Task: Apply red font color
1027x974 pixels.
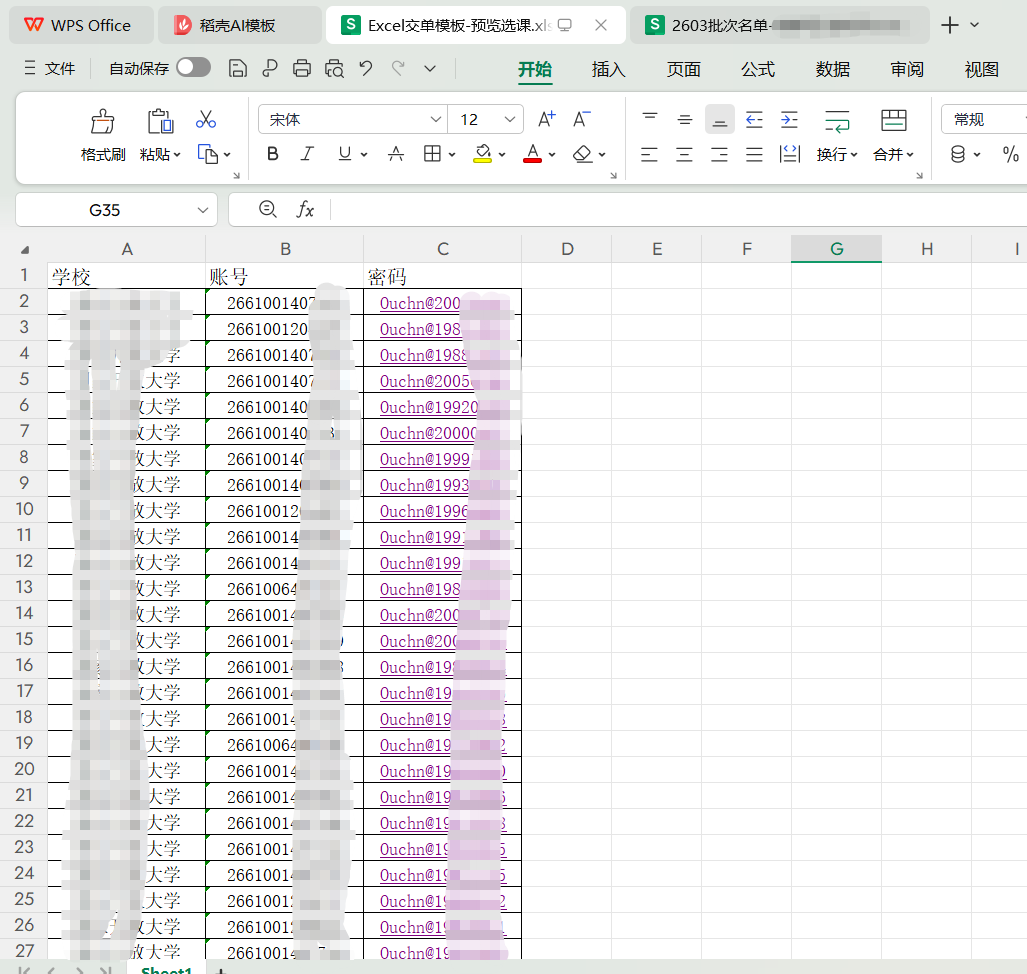Action: tap(532, 154)
